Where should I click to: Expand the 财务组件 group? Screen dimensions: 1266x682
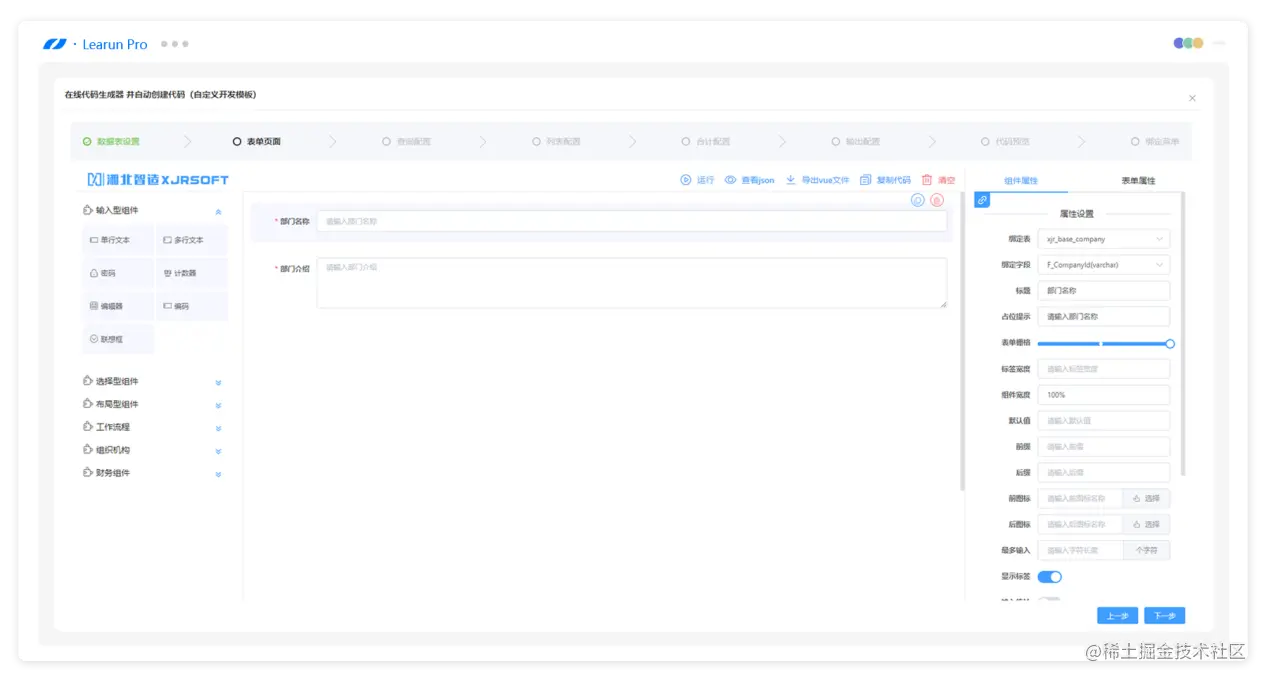[x=218, y=474]
